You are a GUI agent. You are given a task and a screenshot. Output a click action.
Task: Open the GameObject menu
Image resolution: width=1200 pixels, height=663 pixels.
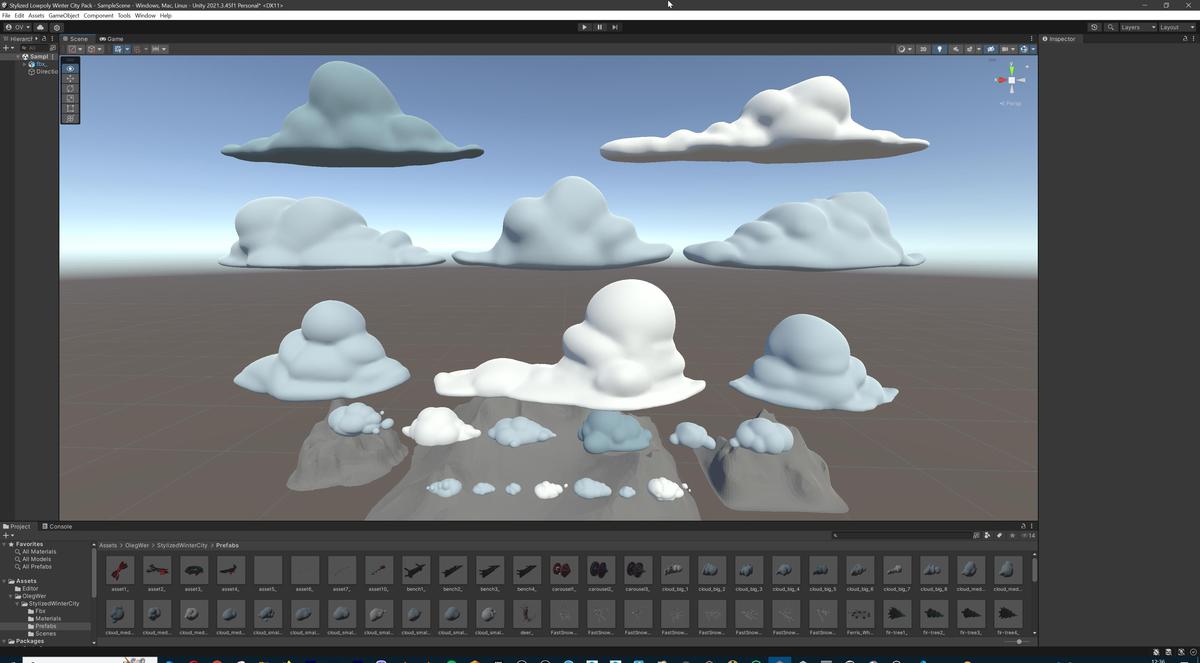(64, 16)
